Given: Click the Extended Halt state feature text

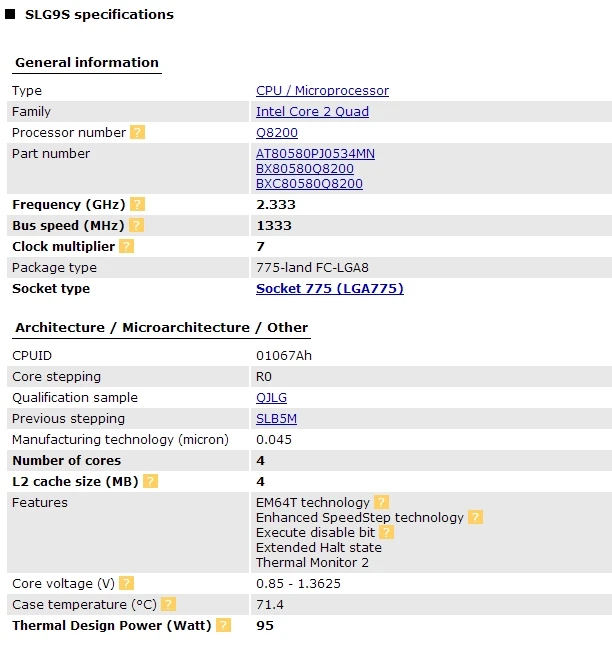Looking at the screenshot, I should coord(319,547).
